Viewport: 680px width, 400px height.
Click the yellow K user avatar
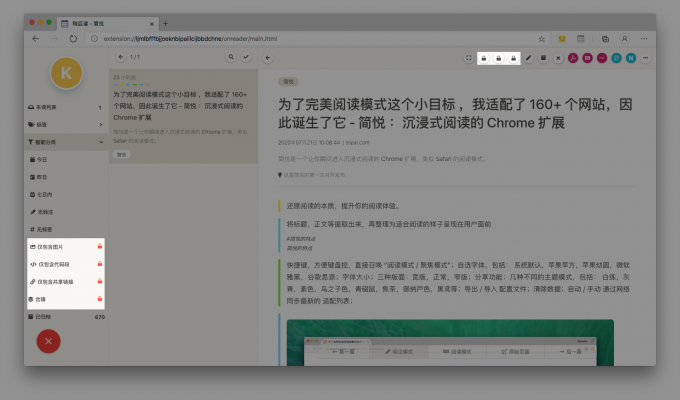pos(66,73)
